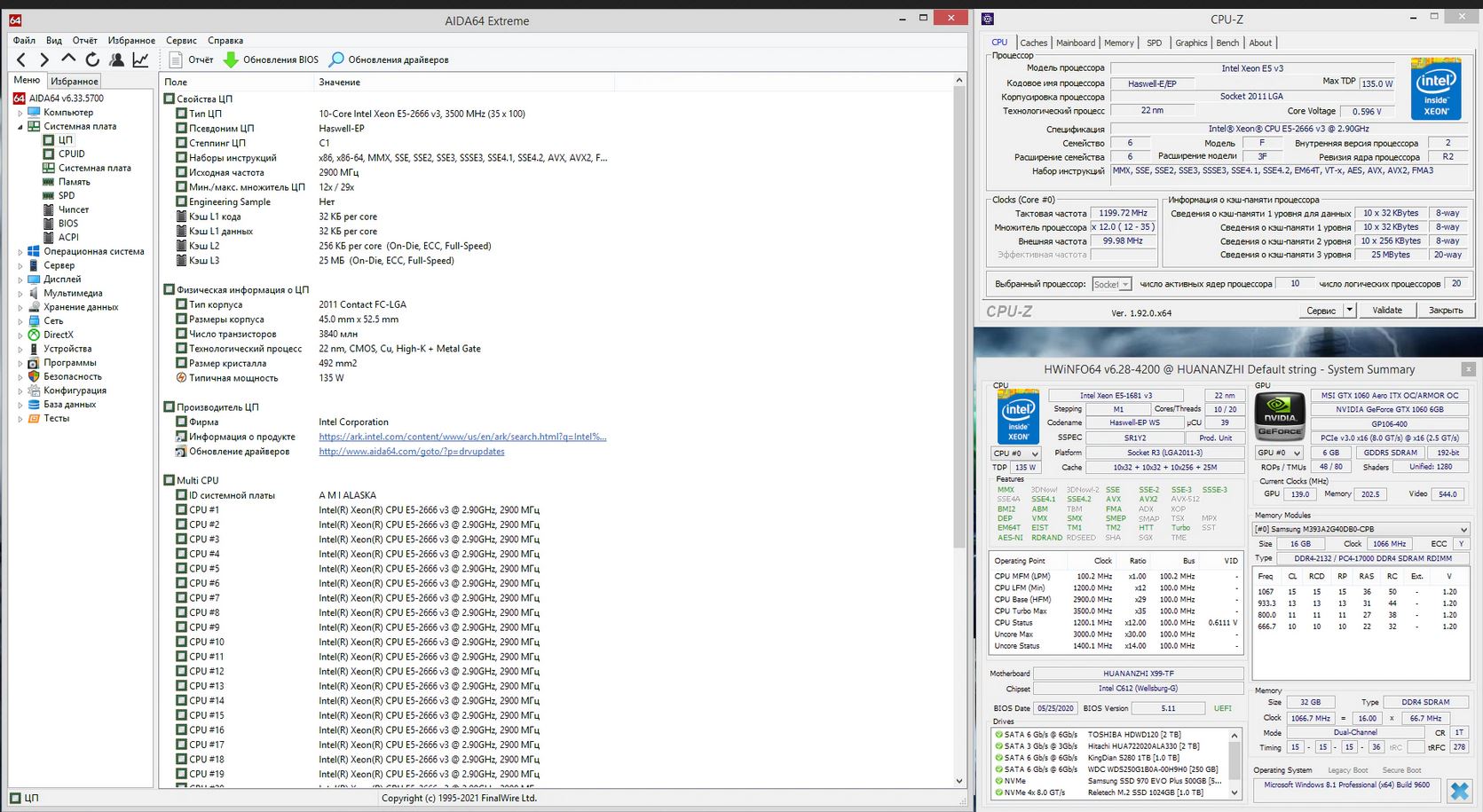
Task: Click the user silhouette icon in AIDA64 toolbar
Action: point(116,59)
